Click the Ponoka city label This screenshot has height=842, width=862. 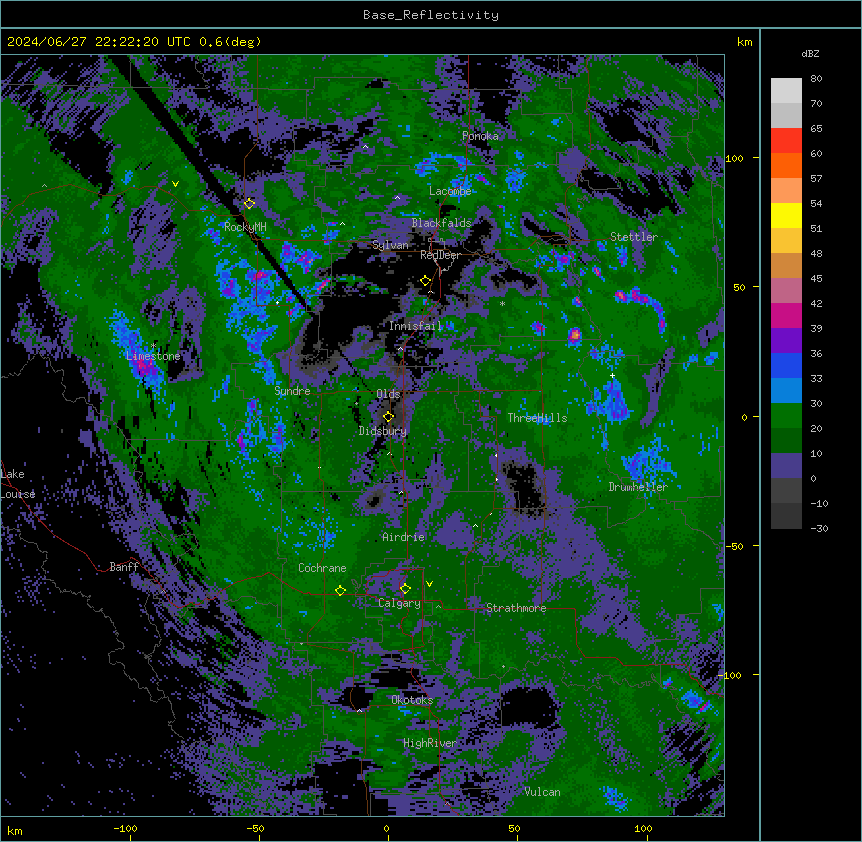(x=480, y=136)
